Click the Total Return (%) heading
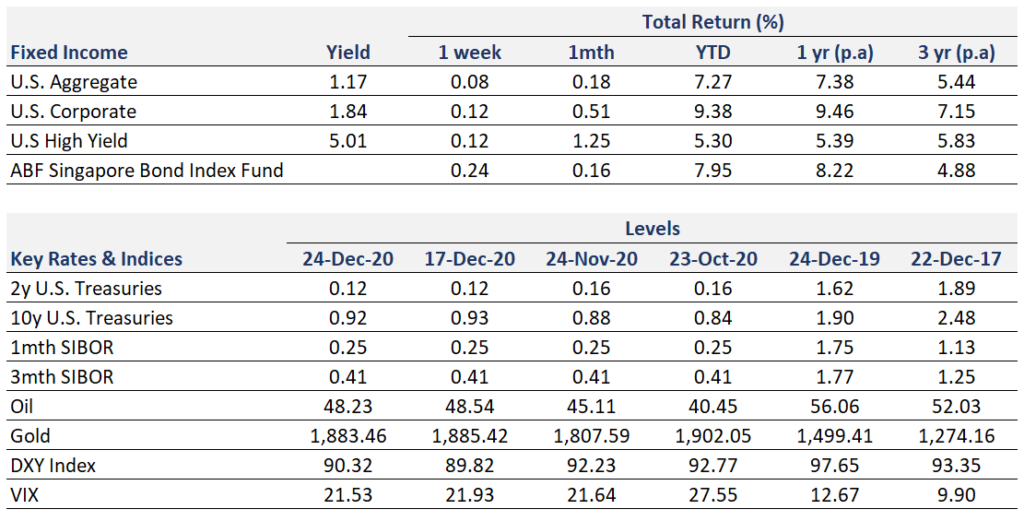 pos(711,21)
